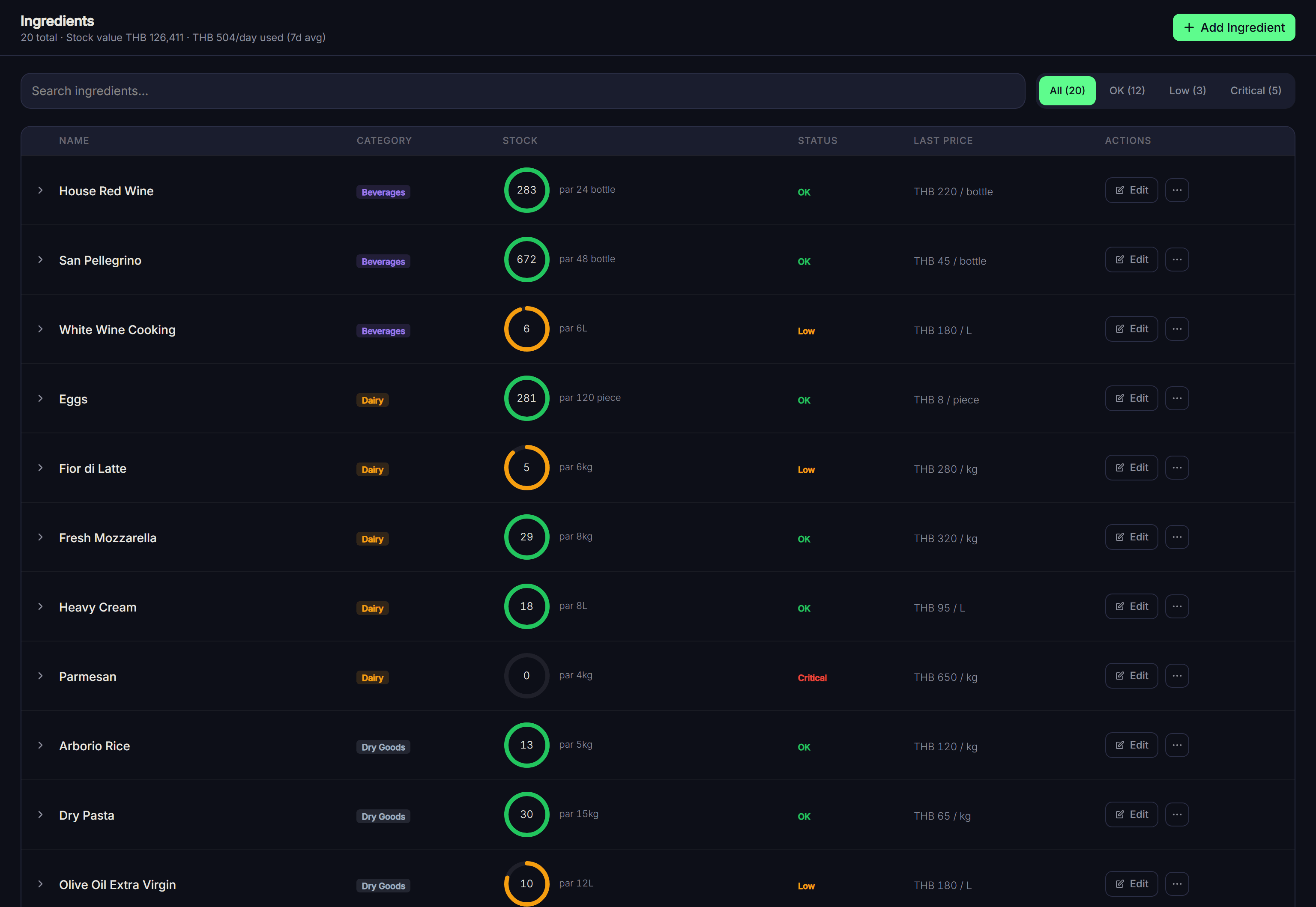Click the Eggs stock gauge 281
1316x907 pixels.
click(526, 398)
